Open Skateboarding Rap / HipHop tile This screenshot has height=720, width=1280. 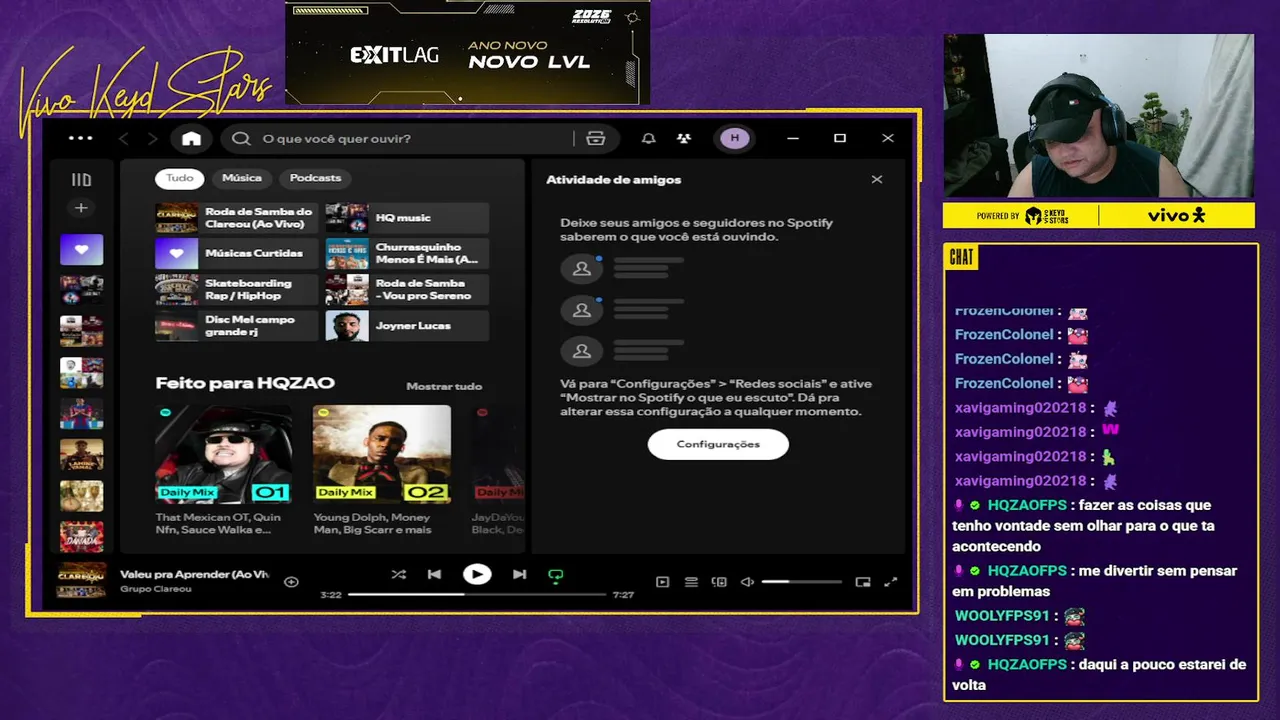pos(236,290)
